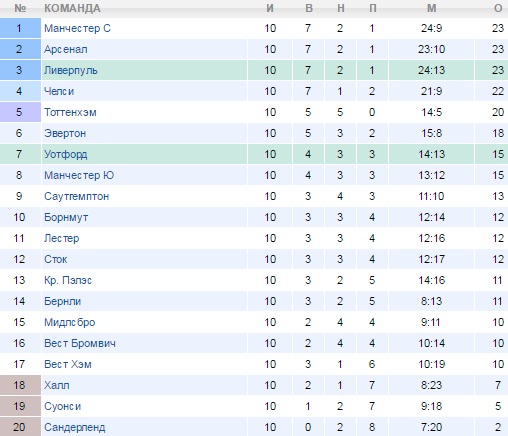Open the Кр. Пэлэс team page

coord(68,280)
